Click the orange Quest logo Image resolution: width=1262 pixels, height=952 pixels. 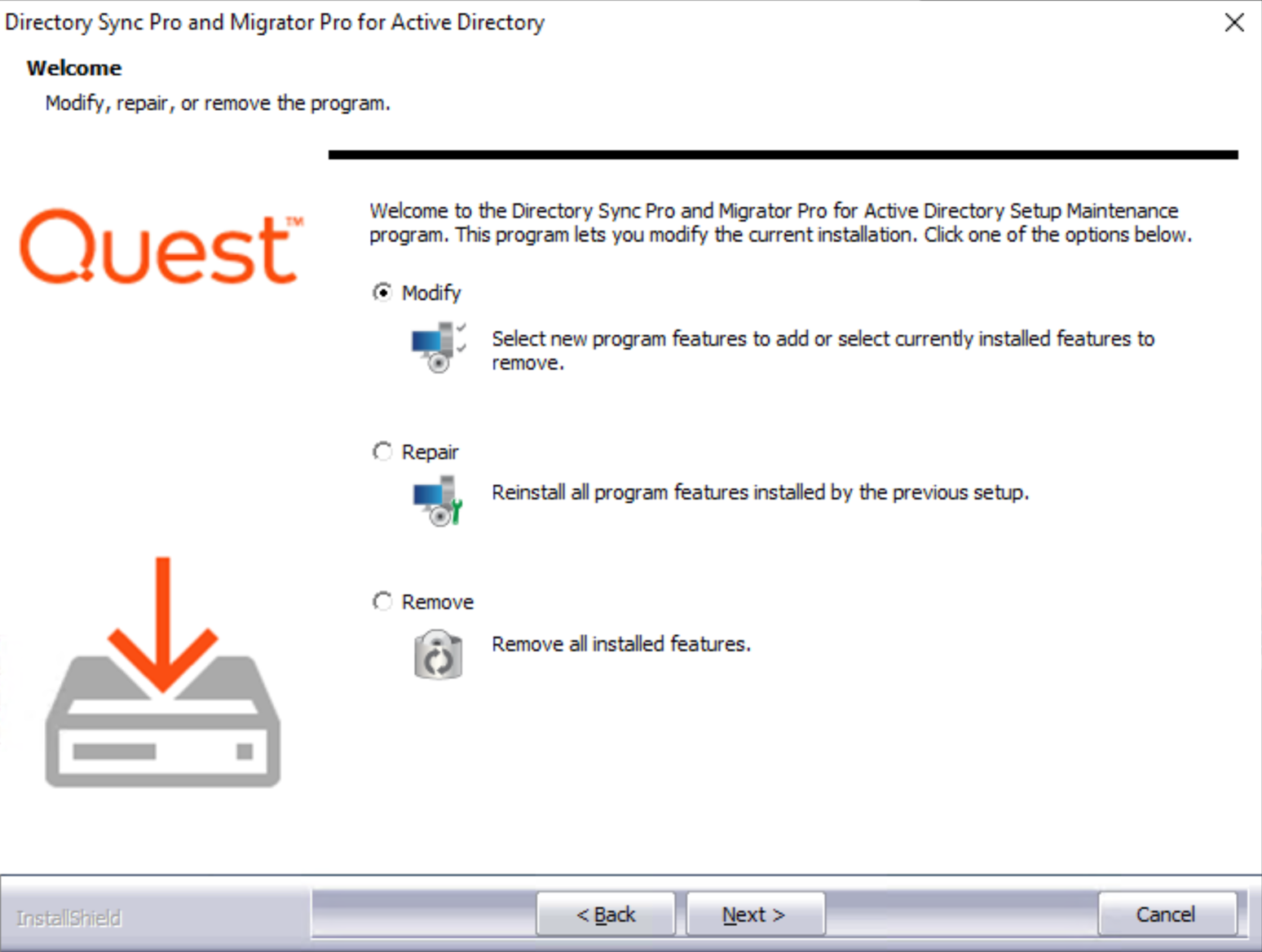point(161,247)
